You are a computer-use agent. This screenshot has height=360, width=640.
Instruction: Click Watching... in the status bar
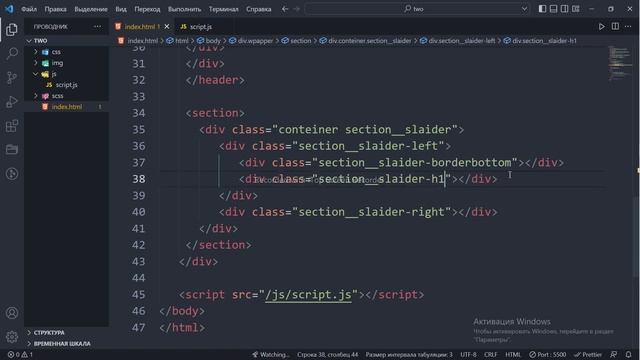coord(270,354)
